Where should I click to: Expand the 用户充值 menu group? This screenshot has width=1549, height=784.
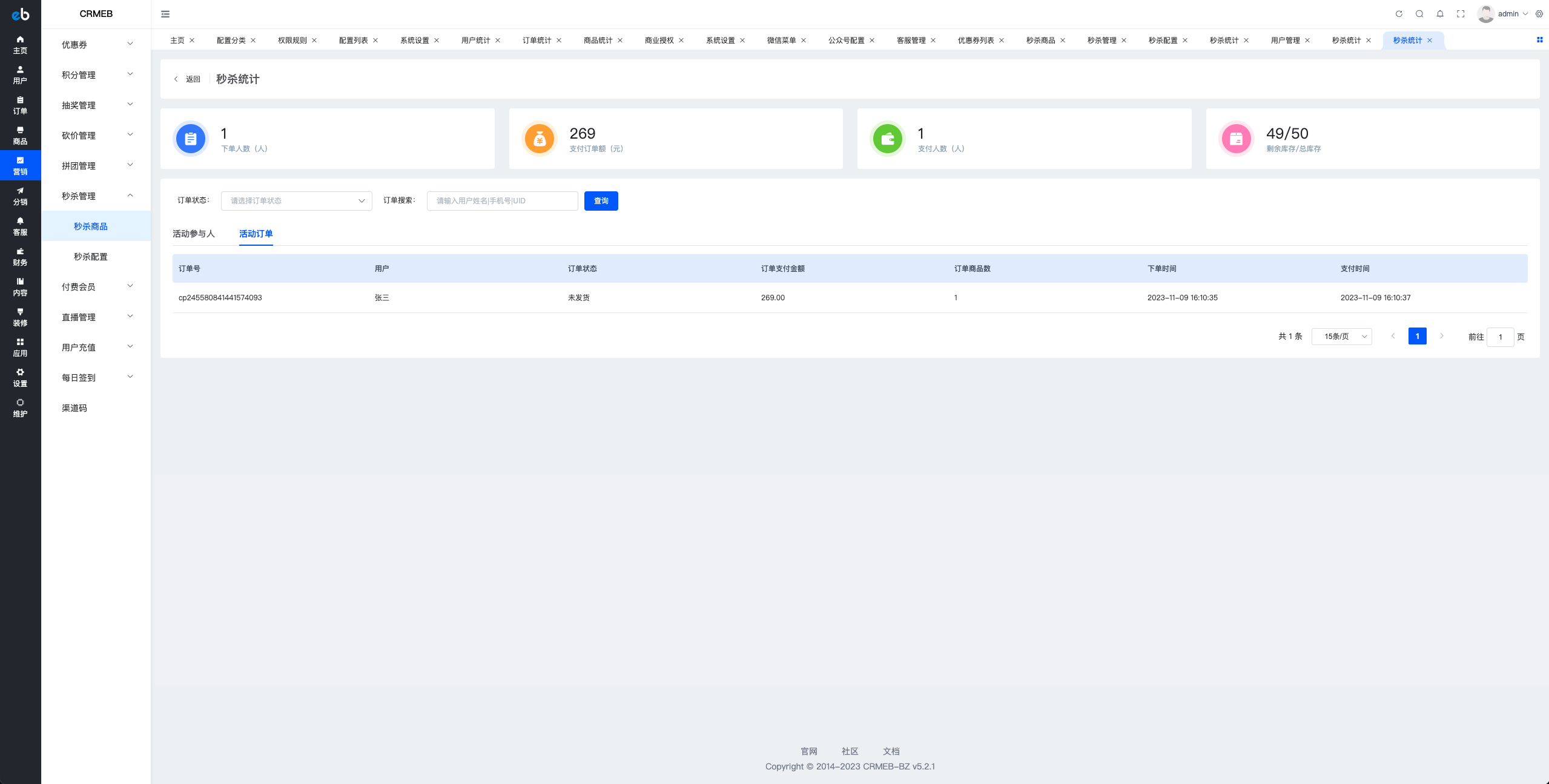coord(96,347)
